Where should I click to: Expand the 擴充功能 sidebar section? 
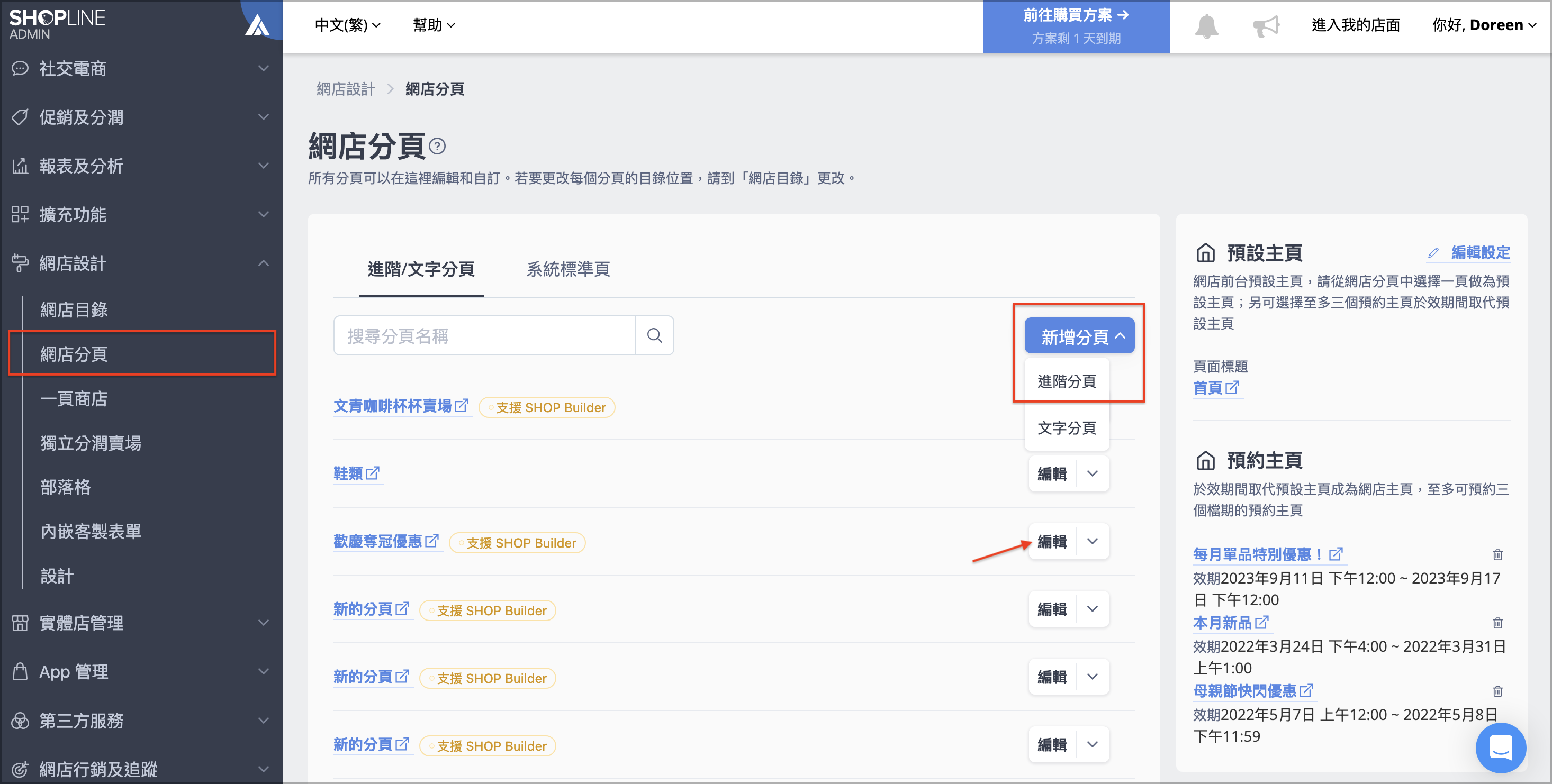pos(263,214)
